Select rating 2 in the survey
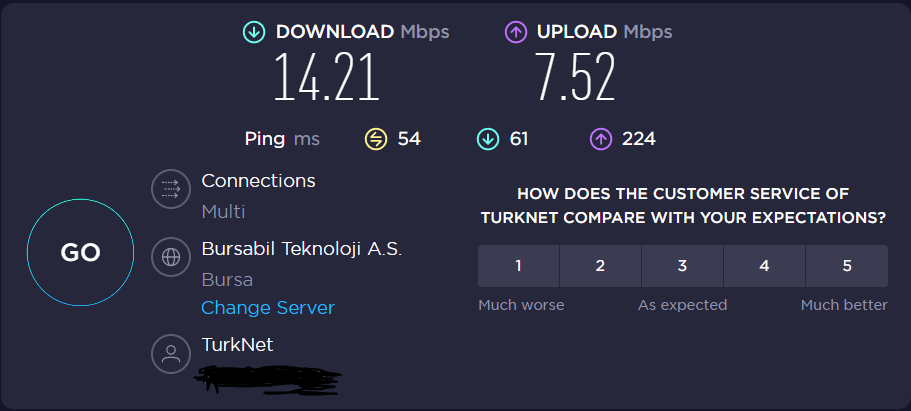911x411 pixels. pyautogui.click(x=600, y=266)
